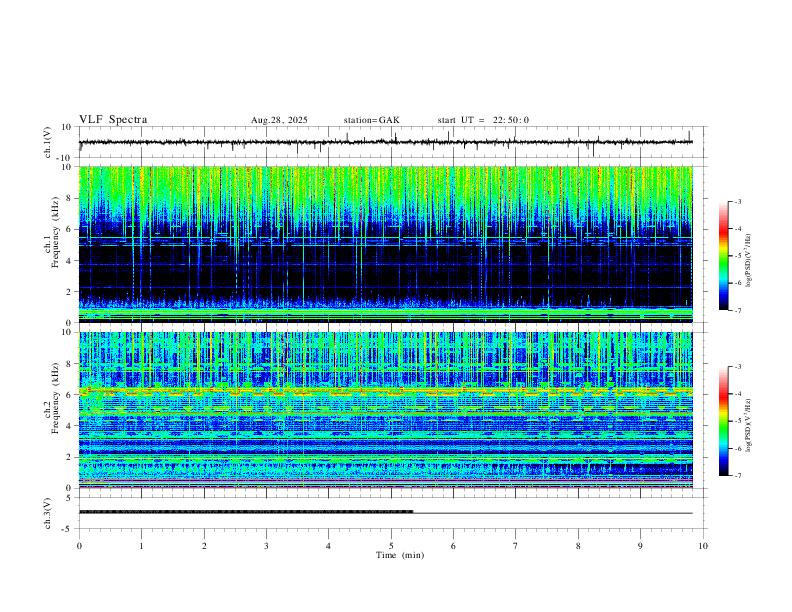Click the "VLF Spectra" plot title
Viewport: 792px width, 612px height.
pyautogui.click(x=113, y=120)
